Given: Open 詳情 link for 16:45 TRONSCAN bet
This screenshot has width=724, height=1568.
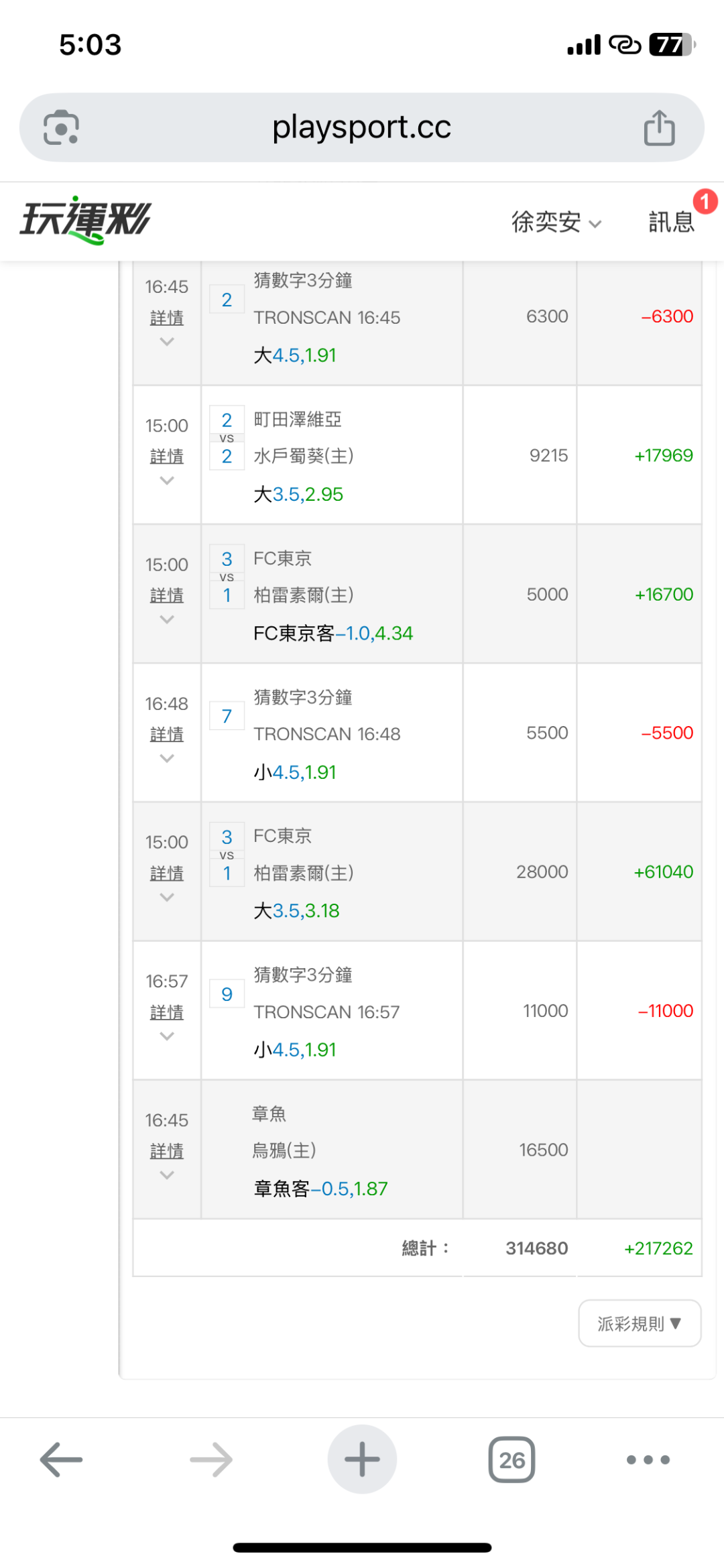Looking at the screenshot, I should (167, 318).
